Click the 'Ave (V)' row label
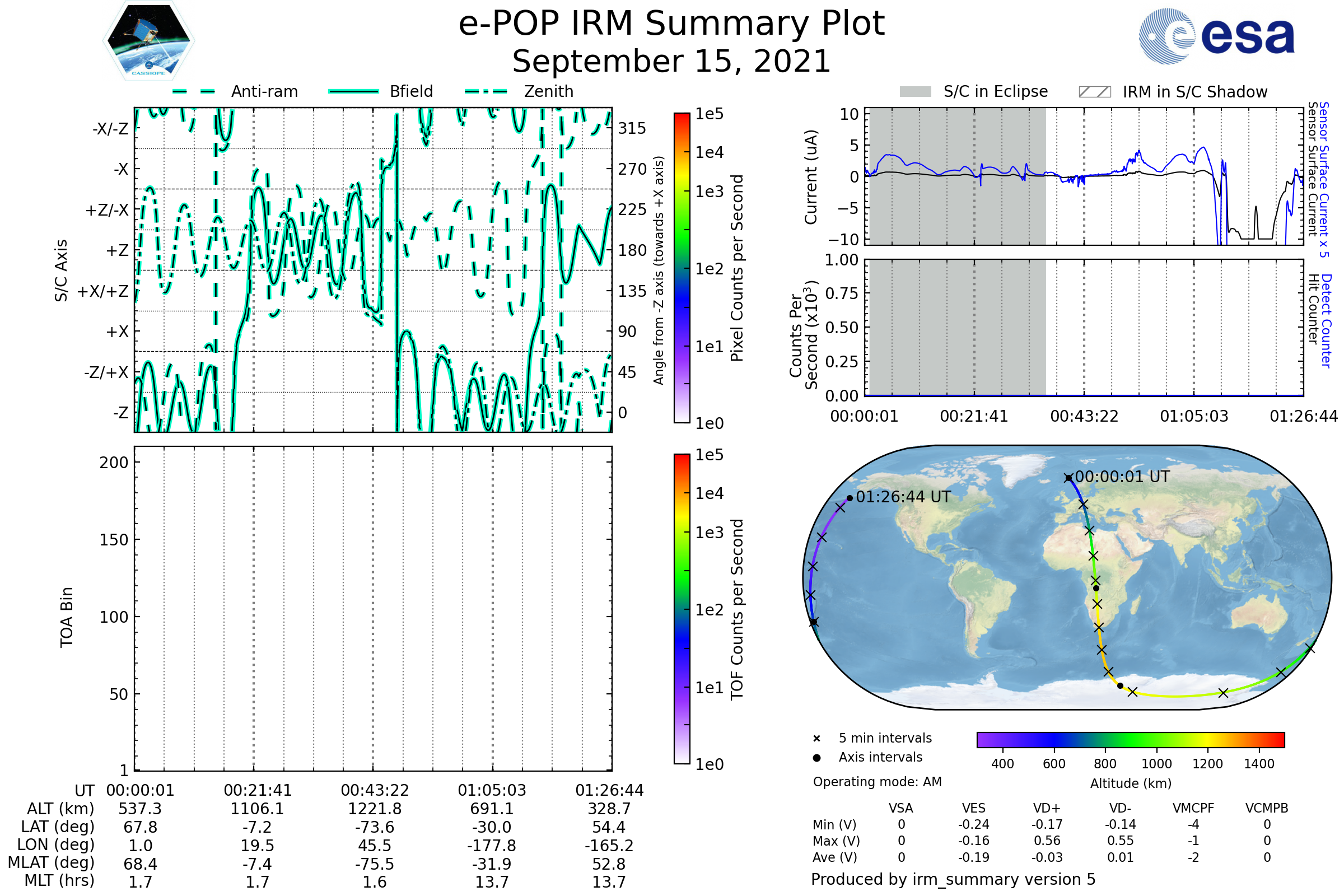This screenshot has height=896, width=1344. point(835,857)
